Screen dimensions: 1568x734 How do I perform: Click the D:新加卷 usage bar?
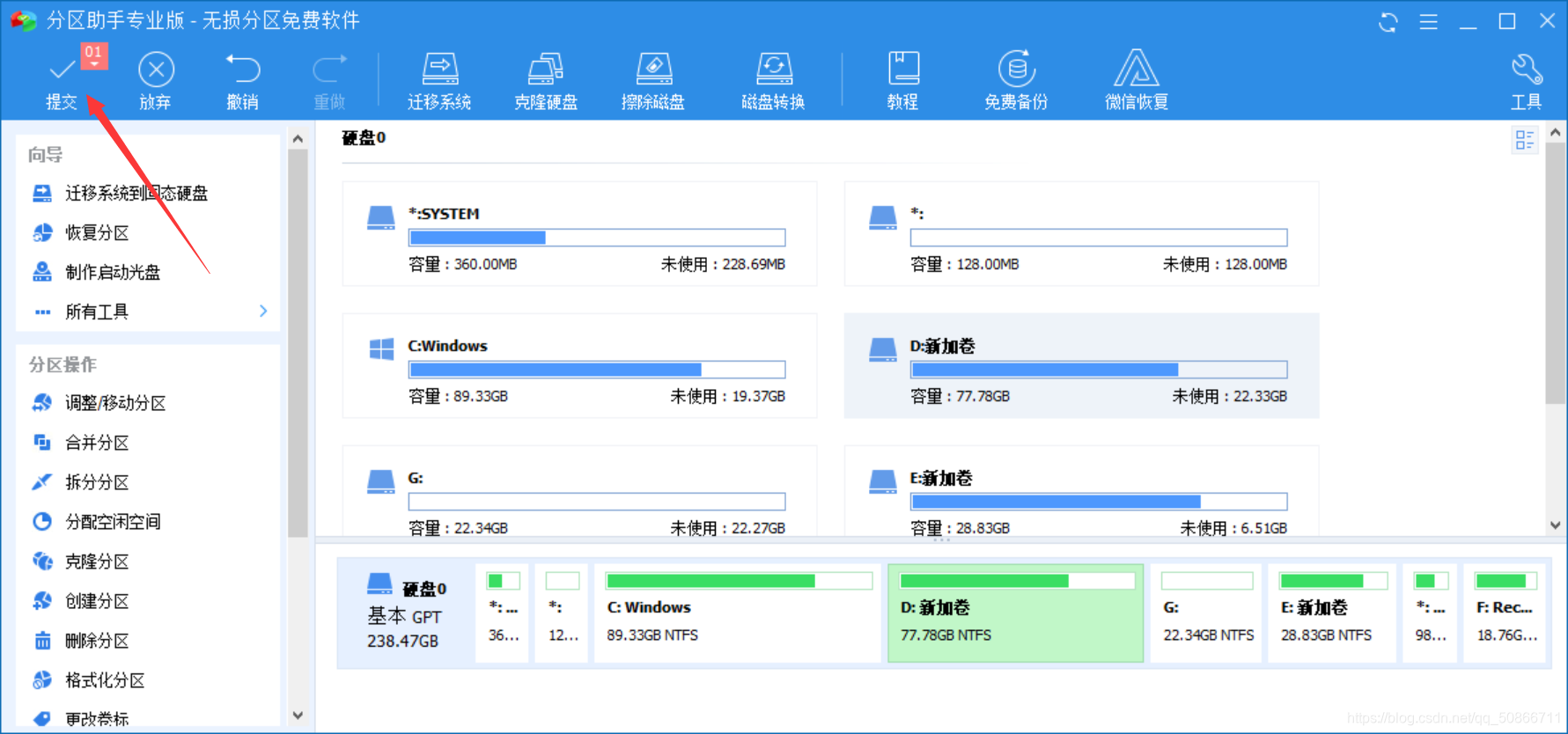[1099, 370]
